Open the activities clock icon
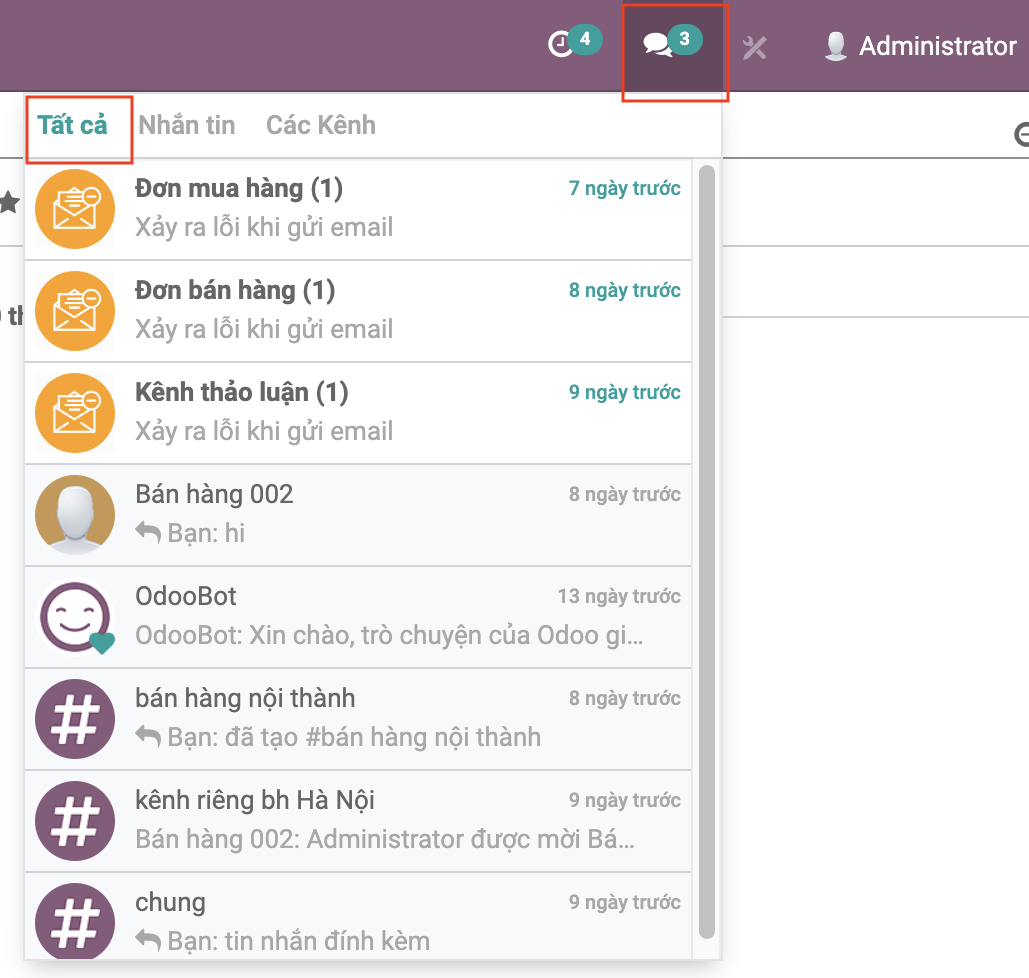The image size is (1029, 978). [x=560, y=45]
